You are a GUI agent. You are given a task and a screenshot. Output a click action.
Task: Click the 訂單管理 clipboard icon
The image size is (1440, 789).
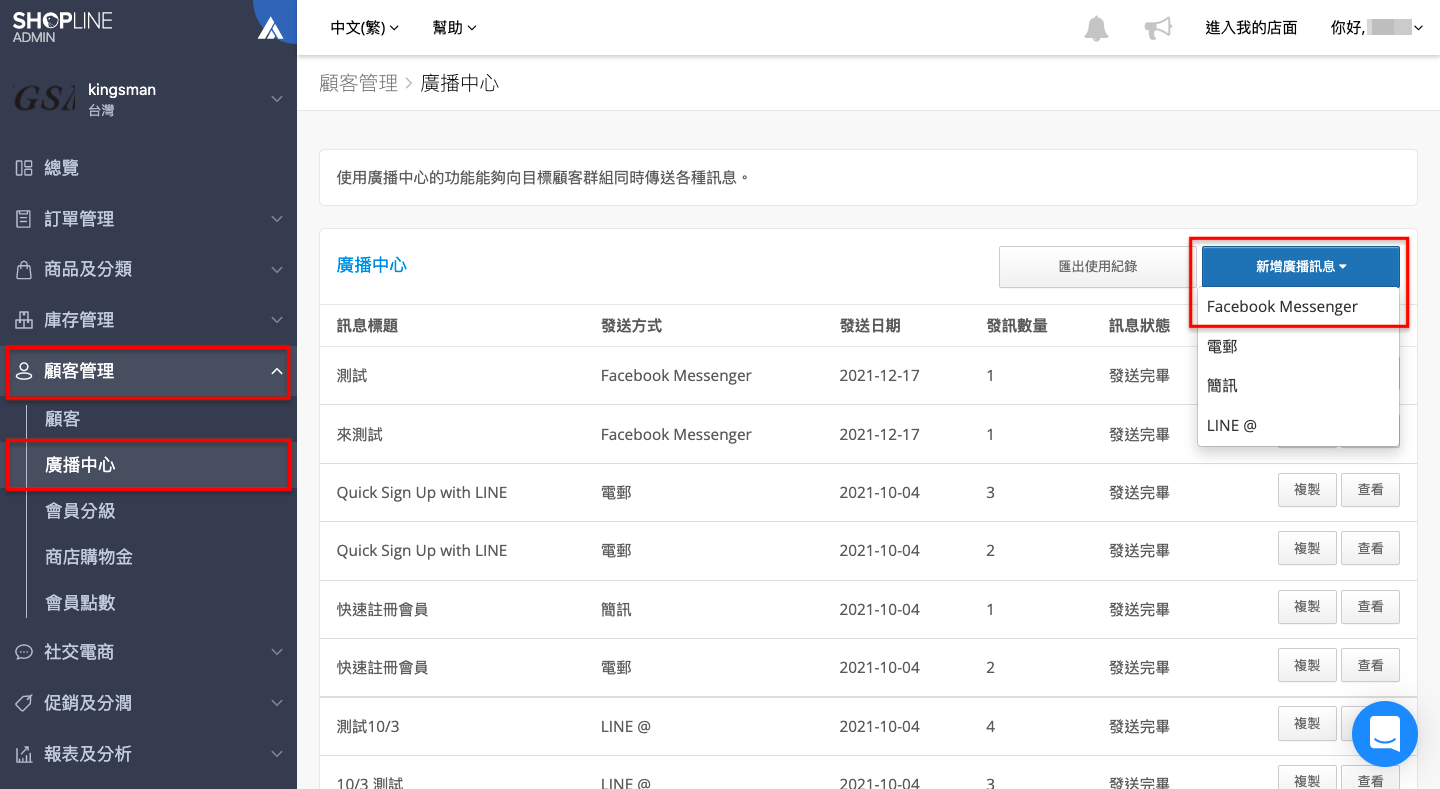[24, 219]
